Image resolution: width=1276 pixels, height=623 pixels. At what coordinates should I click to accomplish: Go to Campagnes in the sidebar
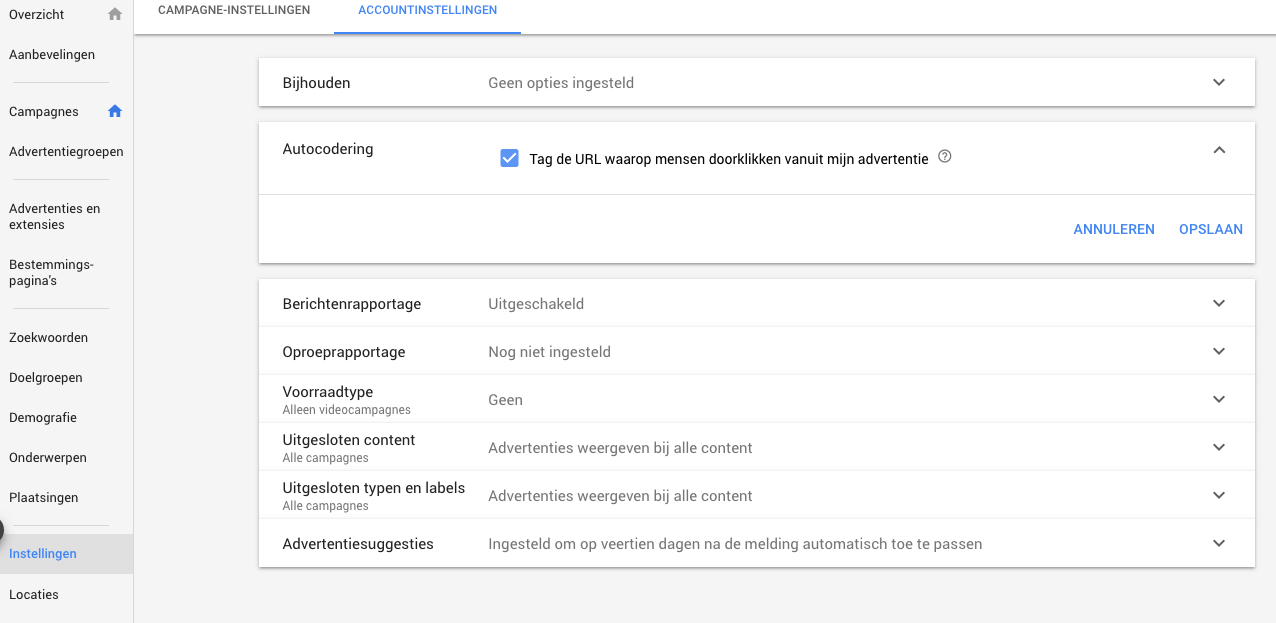click(x=44, y=111)
